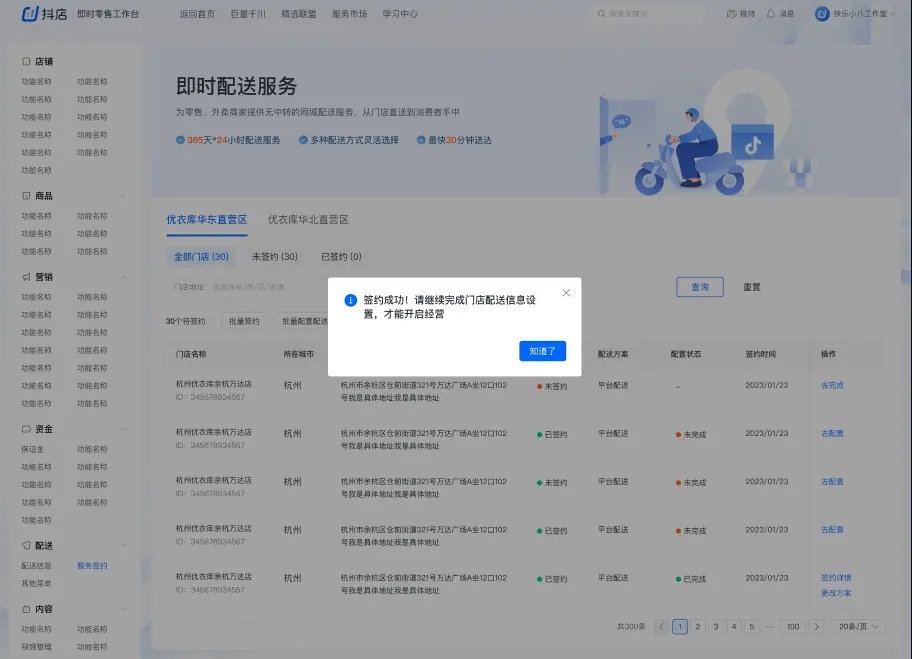
Task: Open 巨量千川 in top navigation
Action: pyautogui.click(x=248, y=14)
